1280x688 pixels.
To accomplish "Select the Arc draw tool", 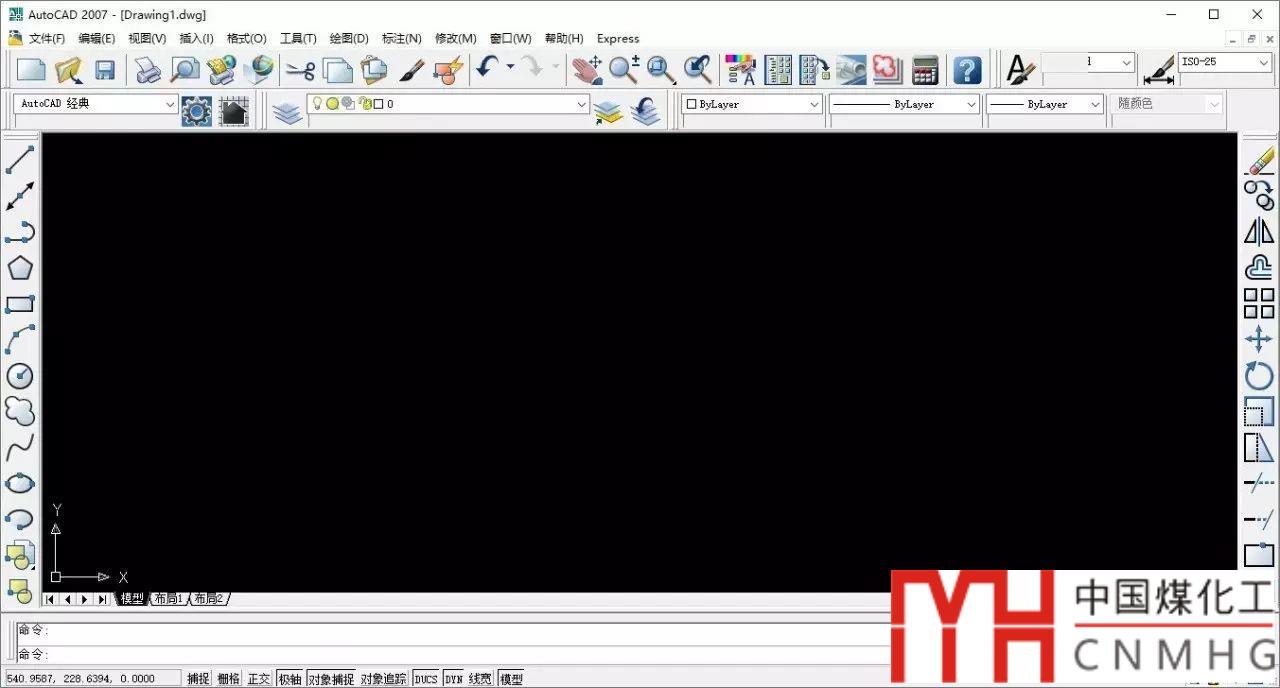I will 20,340.
